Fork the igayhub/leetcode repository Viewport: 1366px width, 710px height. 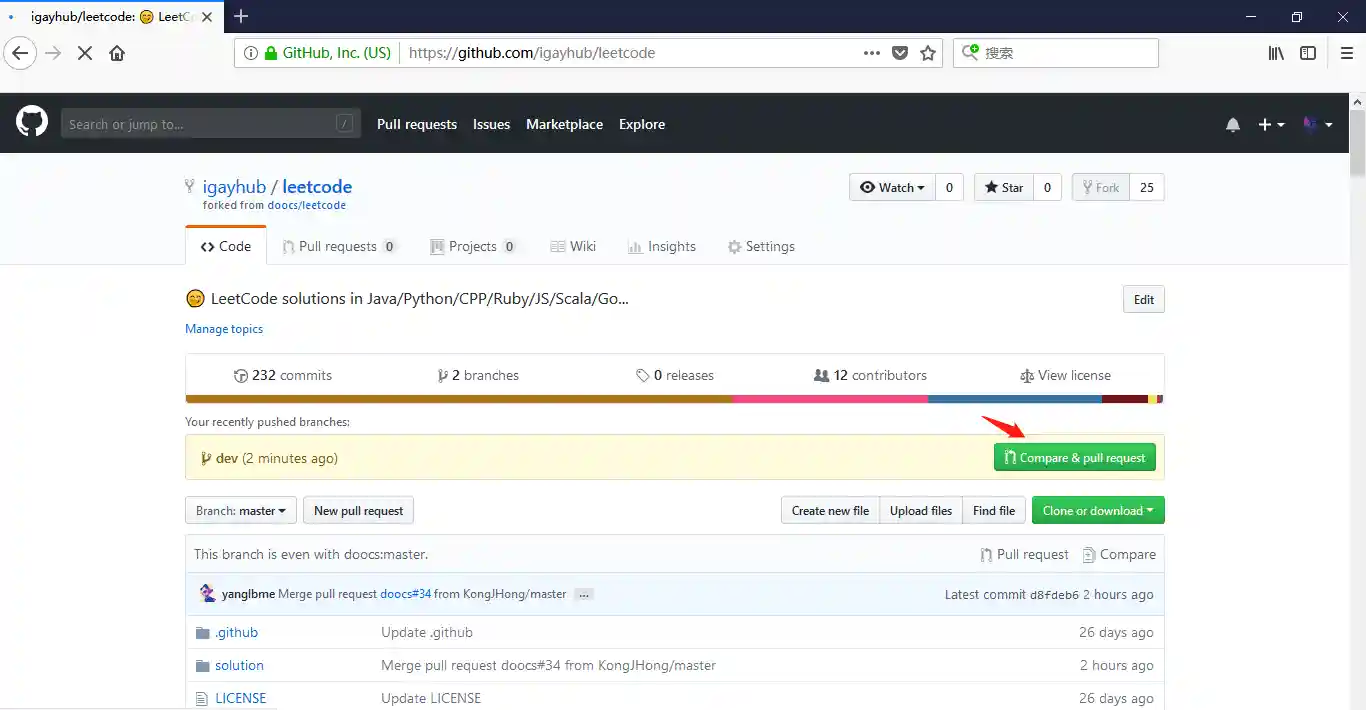(1100, 187)
